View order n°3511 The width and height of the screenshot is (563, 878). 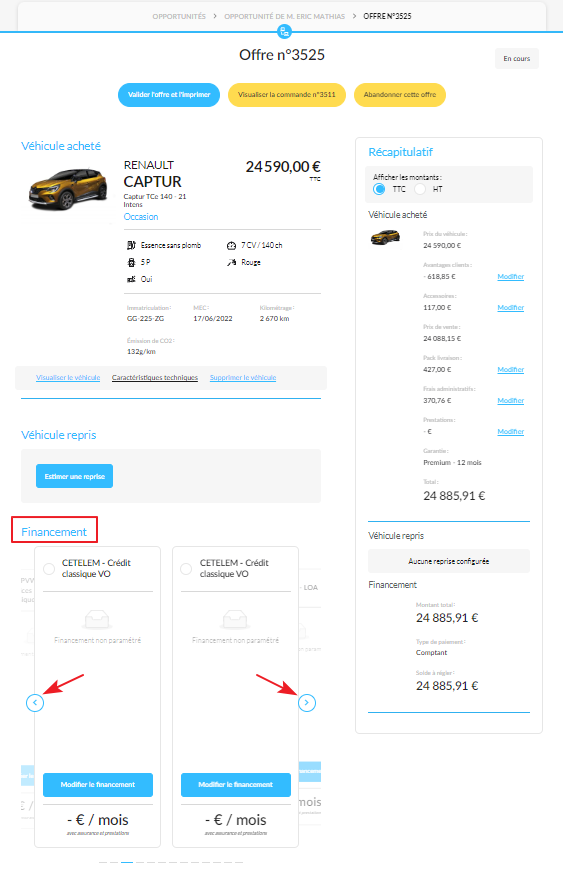pyautogui.click(x=287, y=95)
